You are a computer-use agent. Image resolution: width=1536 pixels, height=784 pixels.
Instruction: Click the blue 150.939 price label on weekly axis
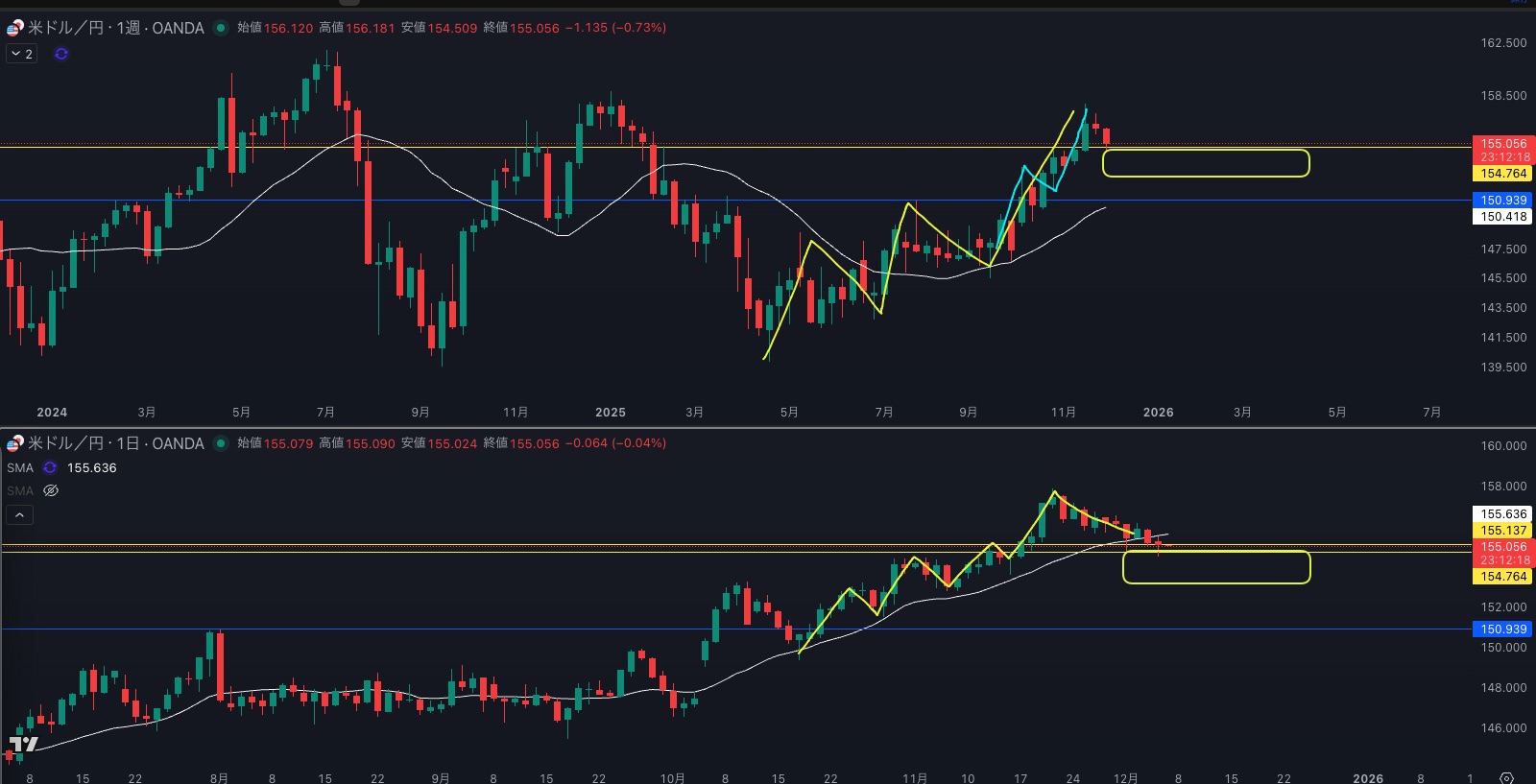click(x=1502, y=201)
